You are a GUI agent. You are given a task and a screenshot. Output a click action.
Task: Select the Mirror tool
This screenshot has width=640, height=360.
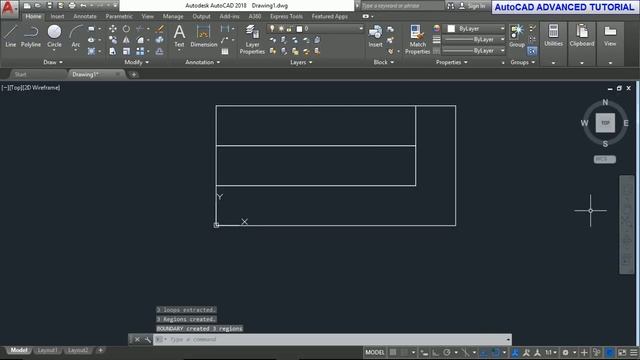tap(126, 40)
